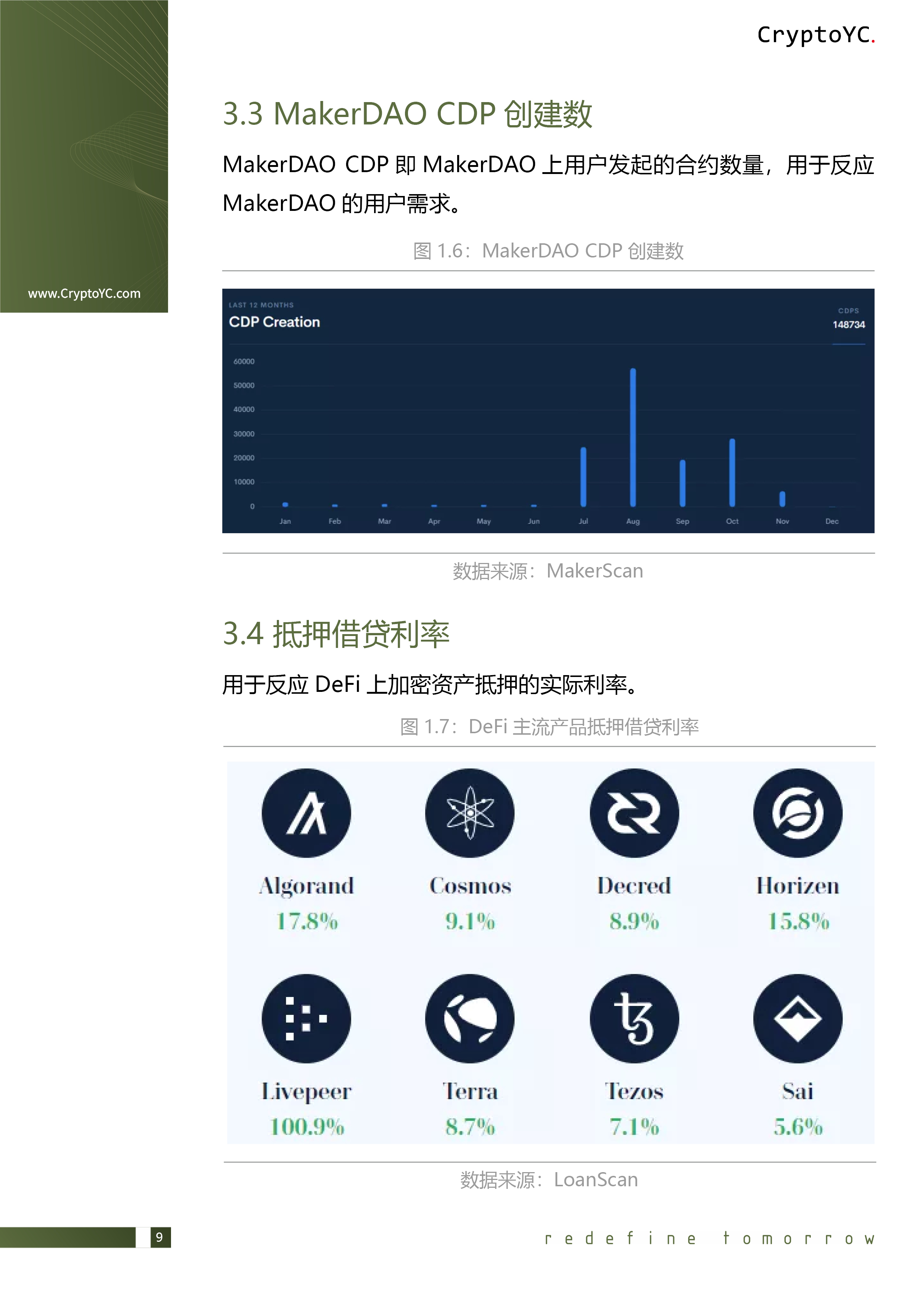Click the Tezos logo icon
Image resolution: width=924 pixels, height=1307 pixels.
pyautogui.click(x=634, y=1018)
